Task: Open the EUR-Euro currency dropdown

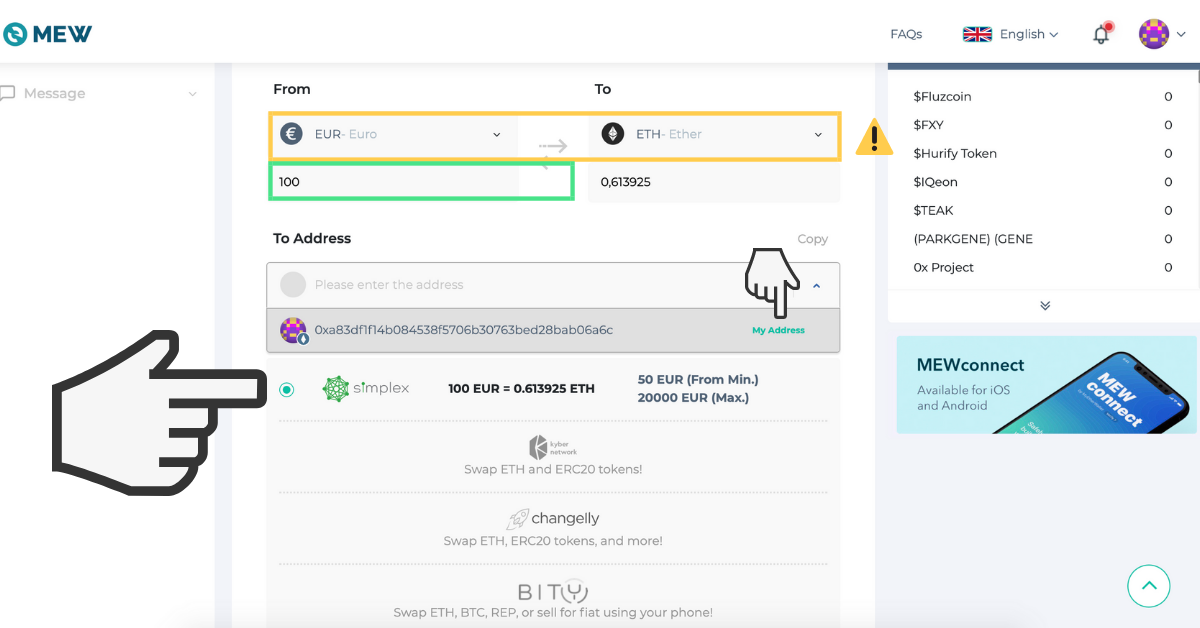Action: [497, 133]
